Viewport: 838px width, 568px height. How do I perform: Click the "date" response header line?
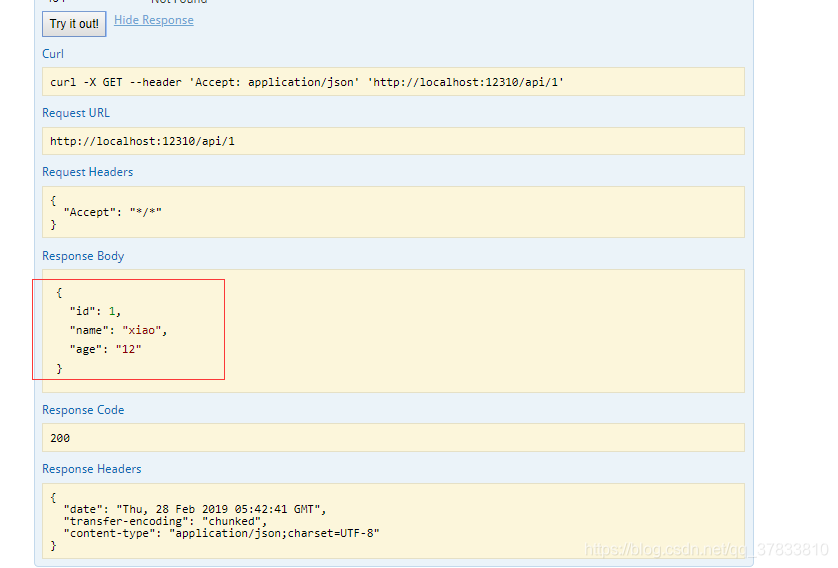click(x=195, y=509)
